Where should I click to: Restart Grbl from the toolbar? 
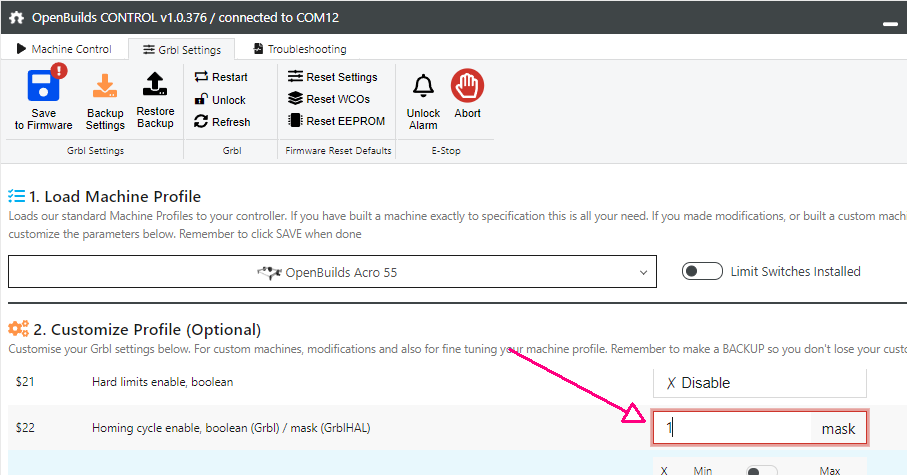[x=221, y=77]
